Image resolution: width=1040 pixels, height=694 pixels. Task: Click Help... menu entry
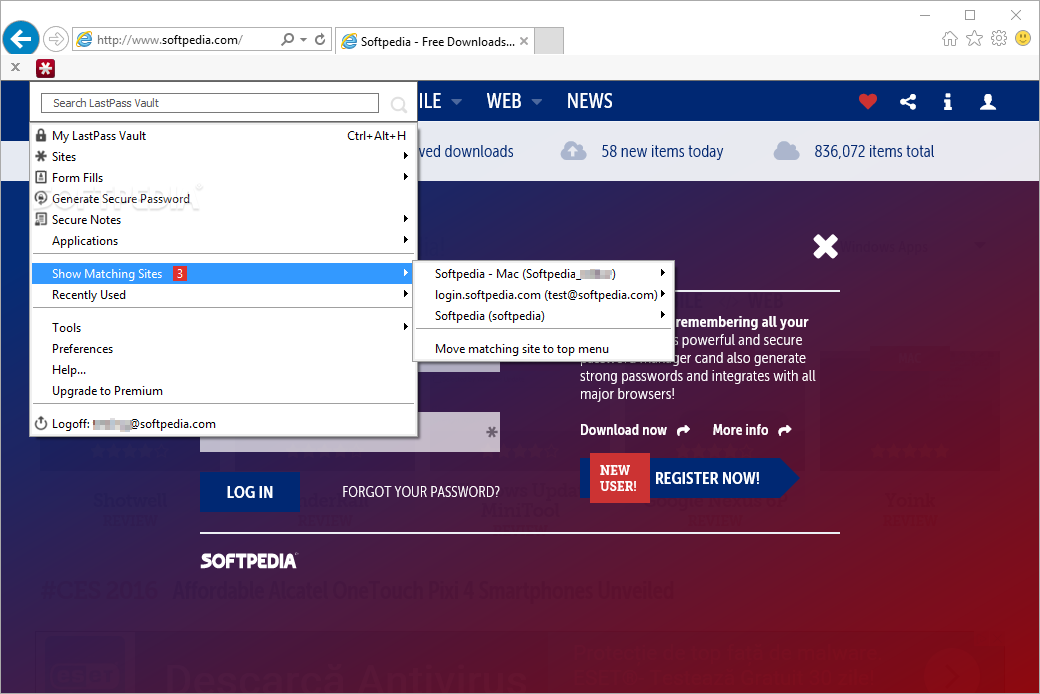[x=224, y=370]
